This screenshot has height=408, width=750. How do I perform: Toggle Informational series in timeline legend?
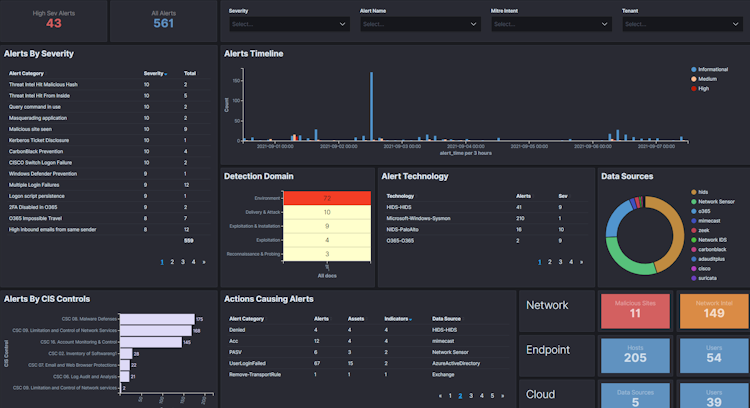pyautogui.click(x=709, y=69)
